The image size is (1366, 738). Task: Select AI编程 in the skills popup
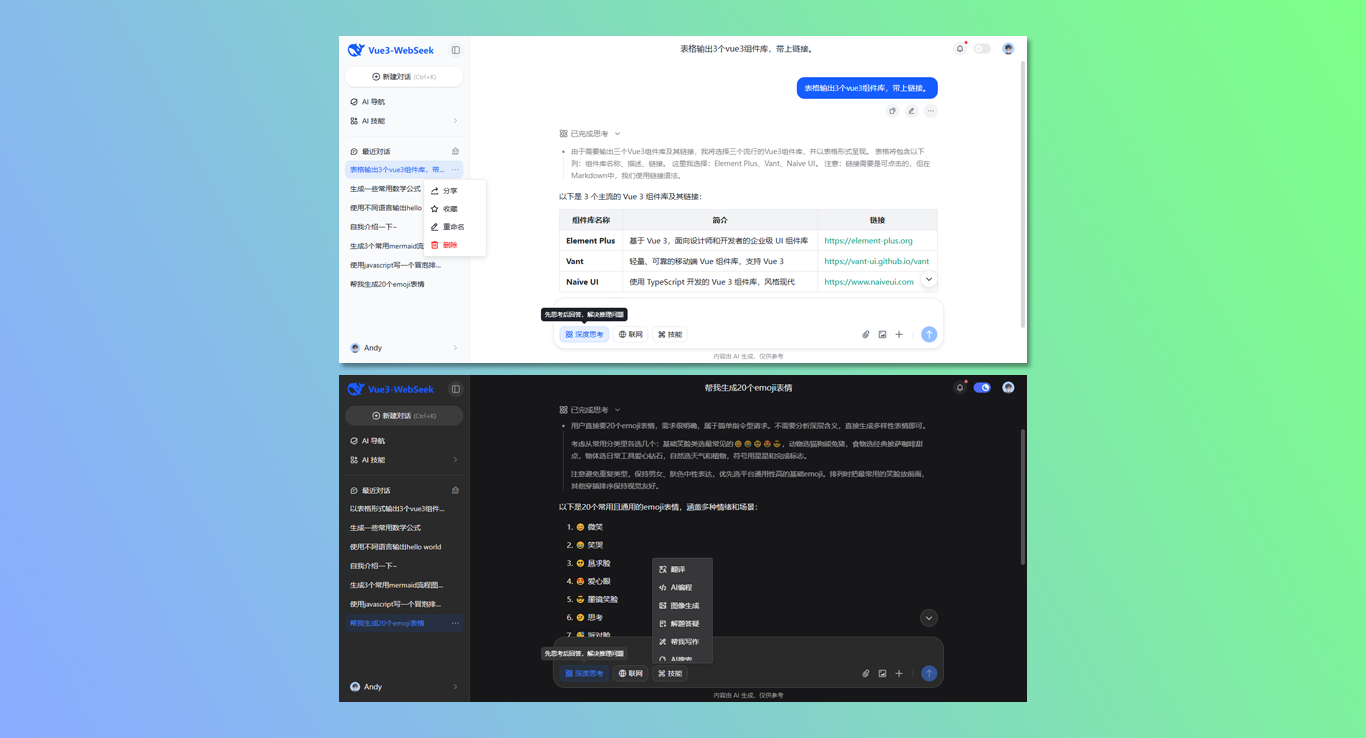[x=682, y=587]
